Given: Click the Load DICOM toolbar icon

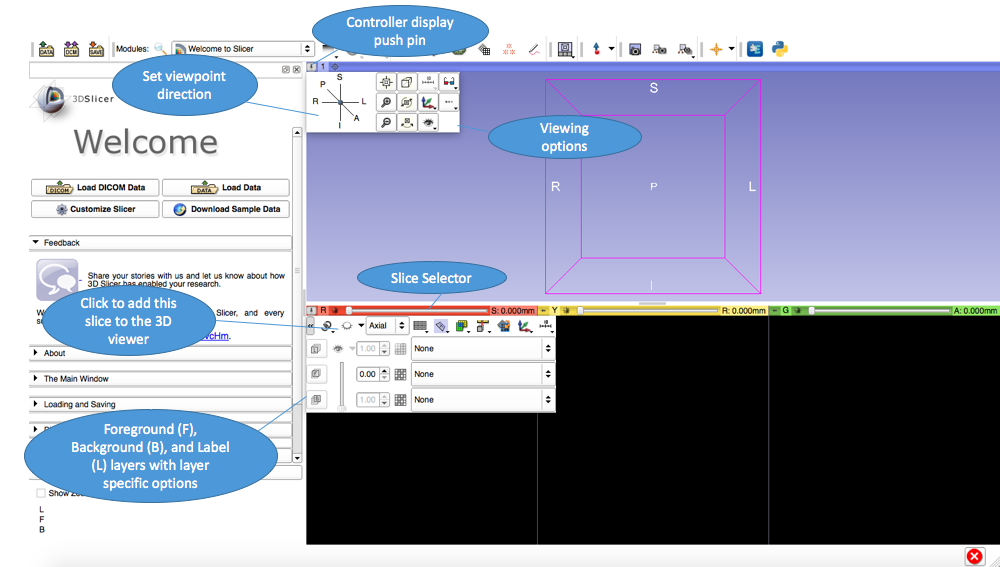Looking at the screenshot, I should pyautogui.click(x=71, y=48).
